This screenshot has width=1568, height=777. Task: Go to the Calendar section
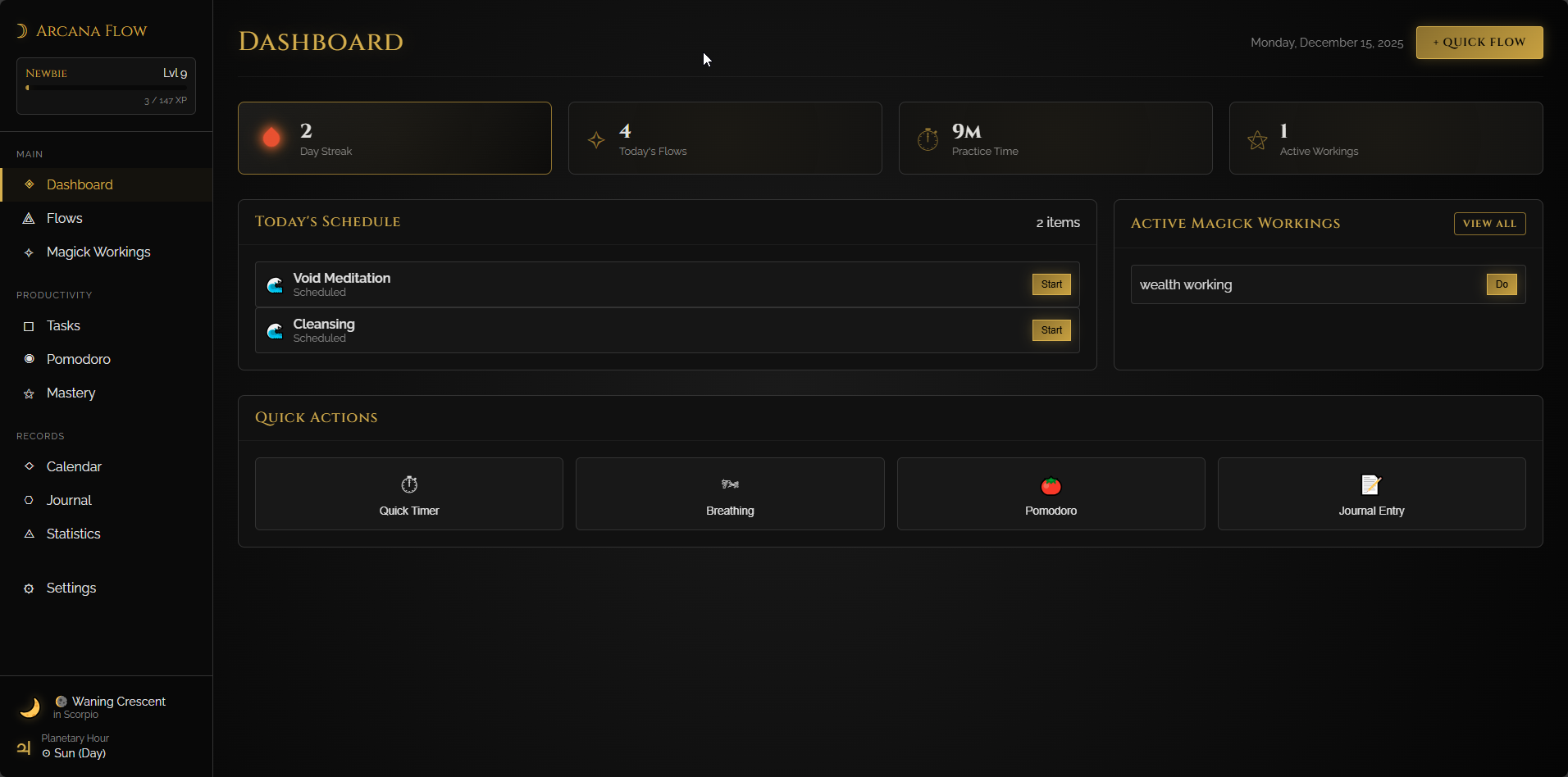74,466
